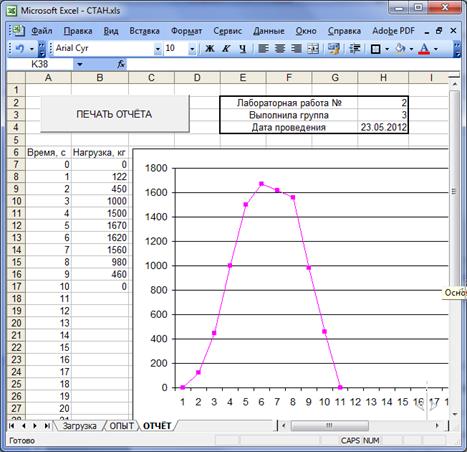
Task: Expand the Name Box K38 dropdown
Action: coord(80,64)
